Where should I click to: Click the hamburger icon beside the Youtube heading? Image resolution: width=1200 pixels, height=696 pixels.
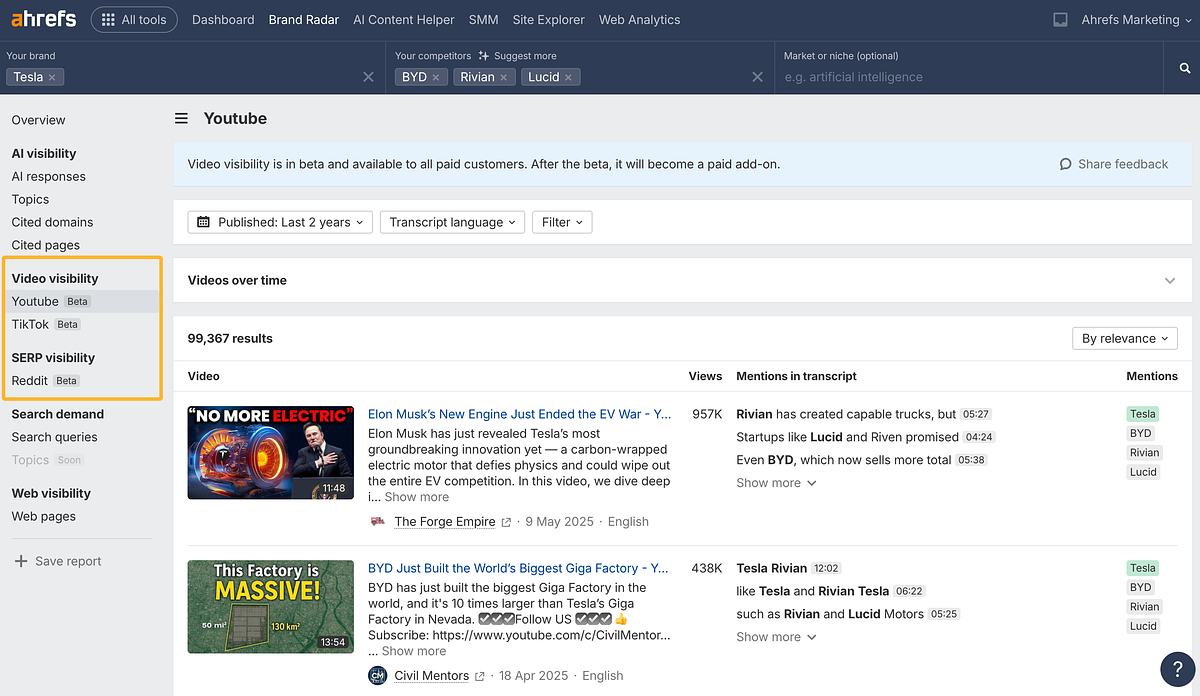pyautogui.click(x=181, y=118)
